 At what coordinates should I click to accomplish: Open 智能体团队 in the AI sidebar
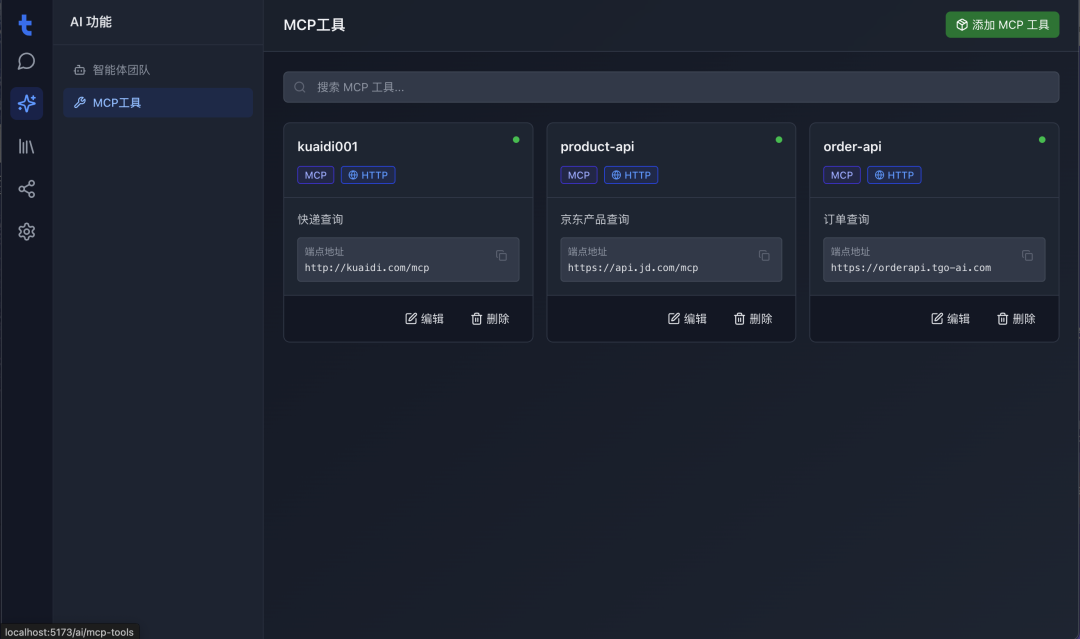tap(120, 70)
